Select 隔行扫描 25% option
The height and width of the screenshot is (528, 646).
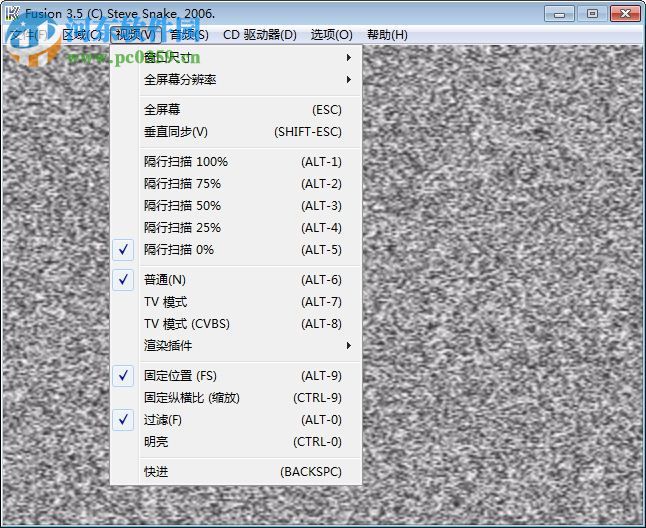click(236, 228)
